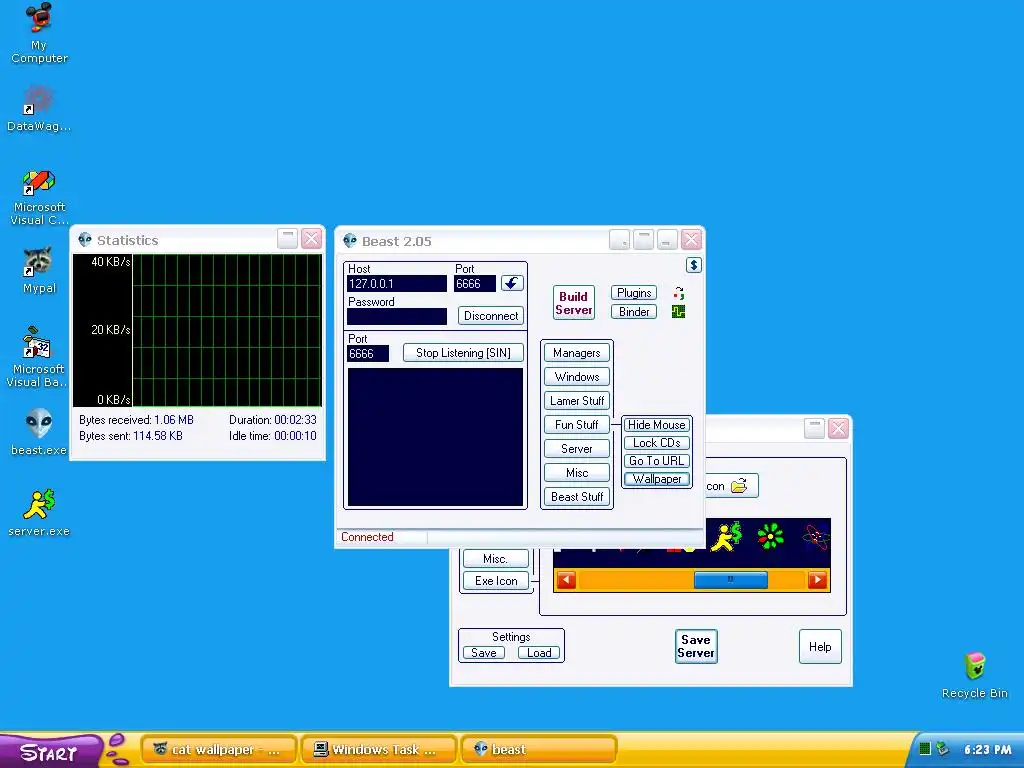Open the Plugins button
1024x768 pixels.
634,293
